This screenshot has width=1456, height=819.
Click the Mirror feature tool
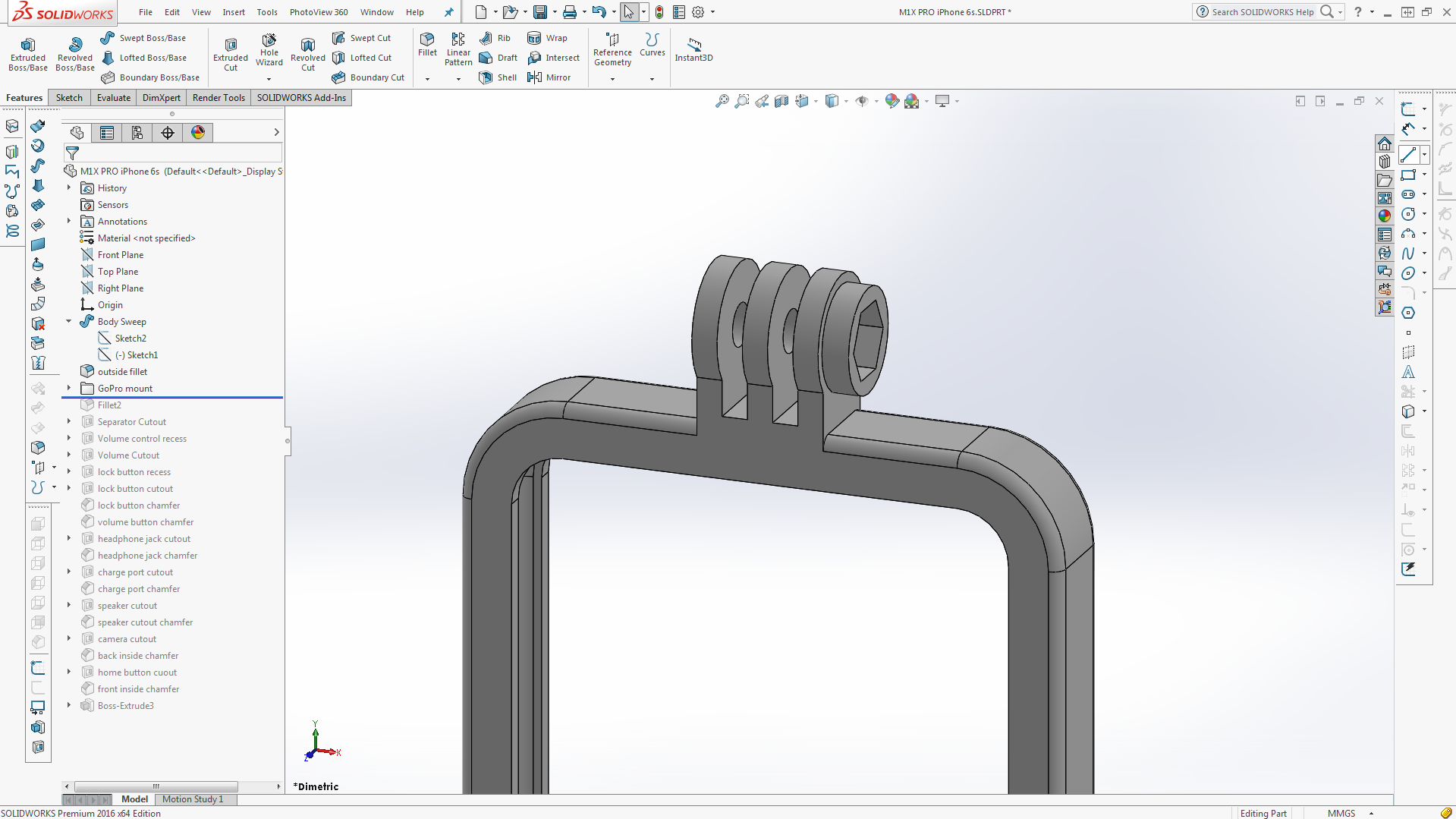pyautogui.click(x=549, y=77)
